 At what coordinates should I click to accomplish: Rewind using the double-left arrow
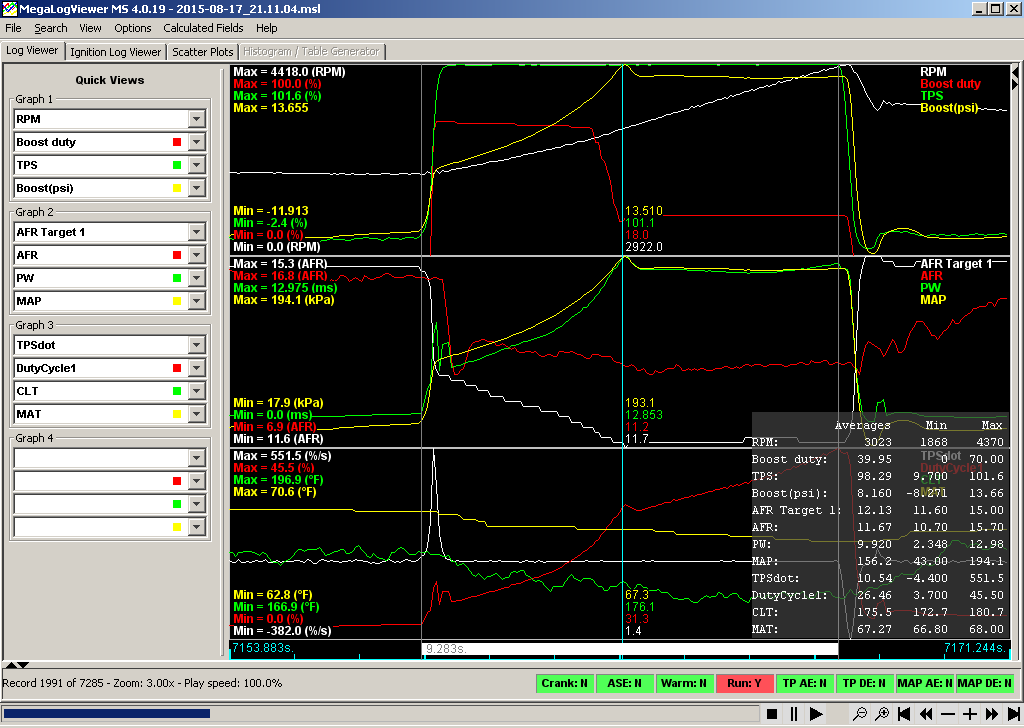[x=926, y=714]
